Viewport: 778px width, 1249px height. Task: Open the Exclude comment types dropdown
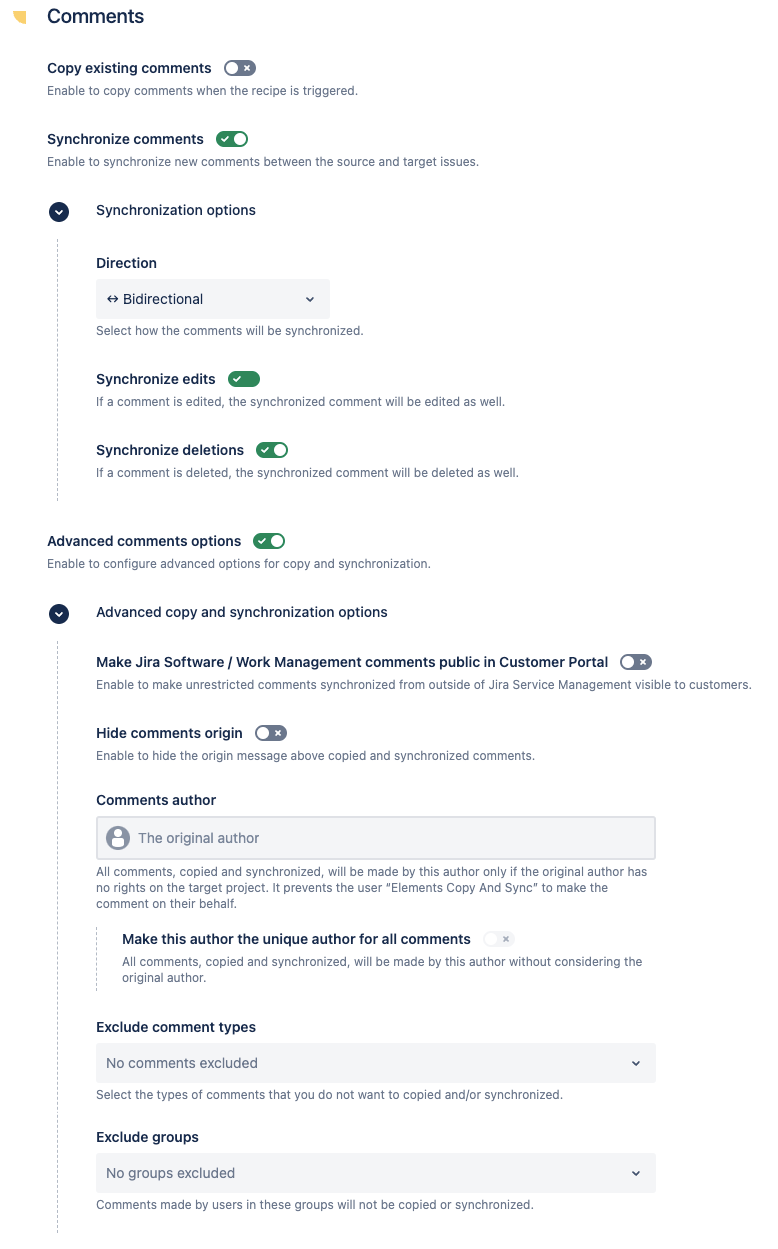(375, 1063)
